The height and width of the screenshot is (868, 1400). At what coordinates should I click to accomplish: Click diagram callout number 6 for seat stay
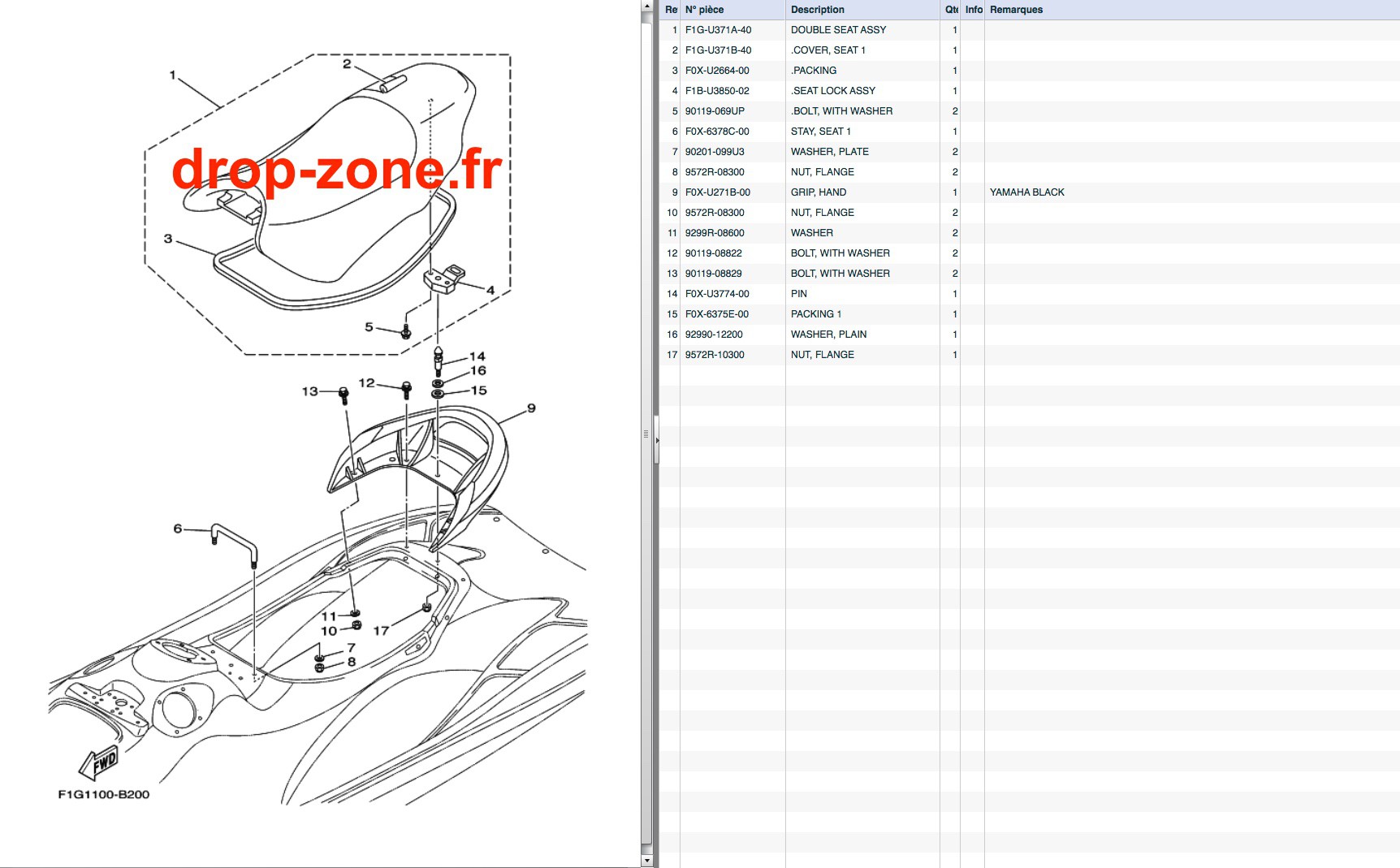[178, 529]
